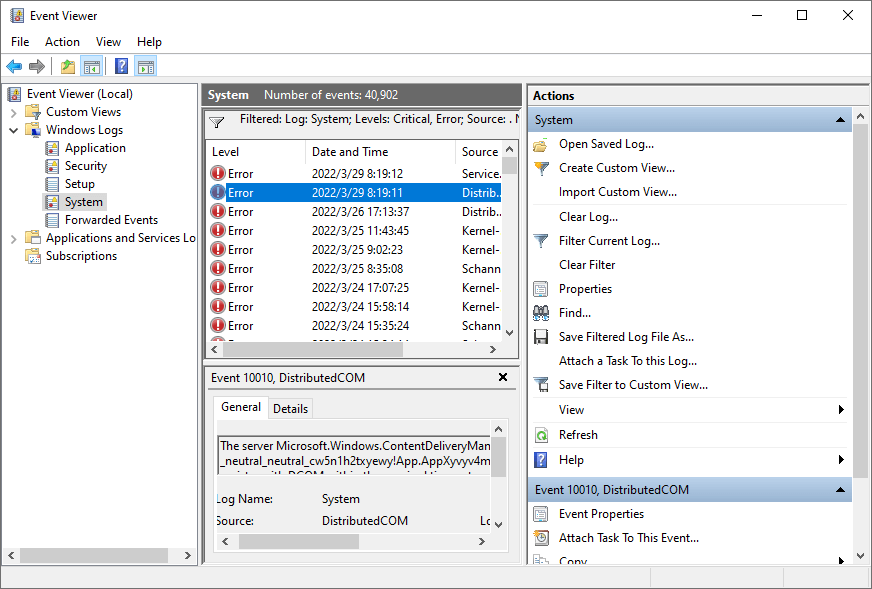This screenshot has height=589, width=872.
Task: Switch to the Details tab
Action: [290, 408]
